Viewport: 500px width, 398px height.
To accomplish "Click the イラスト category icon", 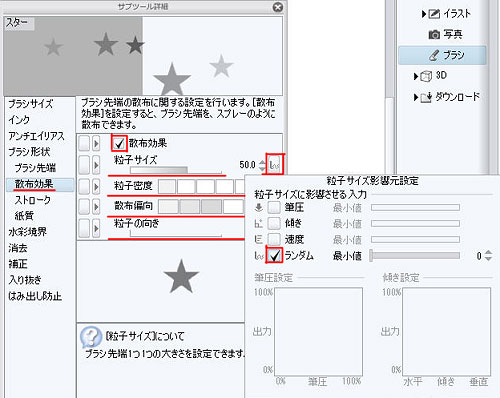I will [434, 14].
